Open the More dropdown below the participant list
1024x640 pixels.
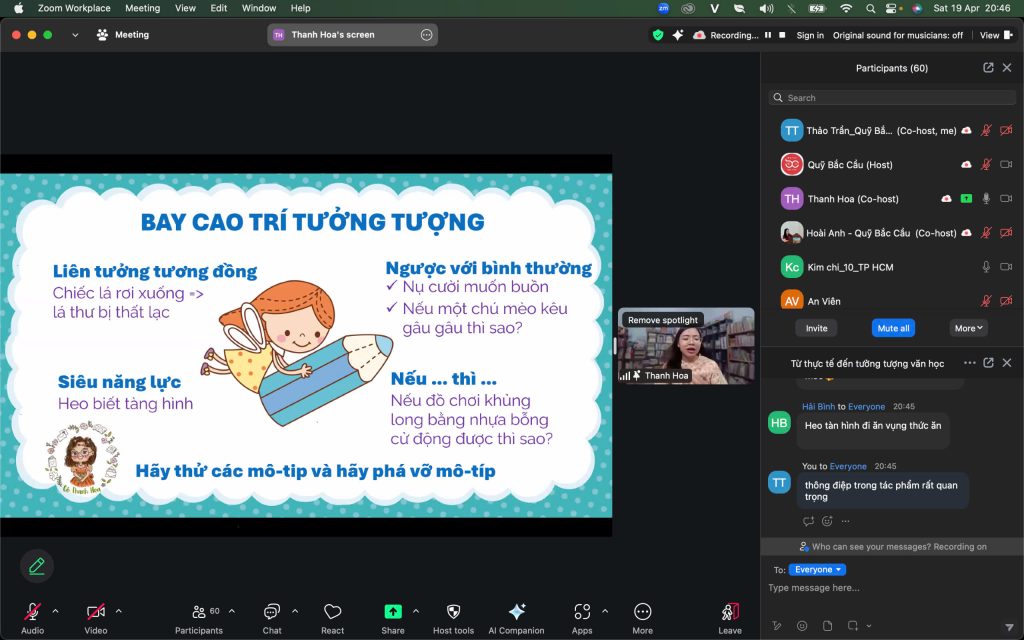[x=969, y=328]
